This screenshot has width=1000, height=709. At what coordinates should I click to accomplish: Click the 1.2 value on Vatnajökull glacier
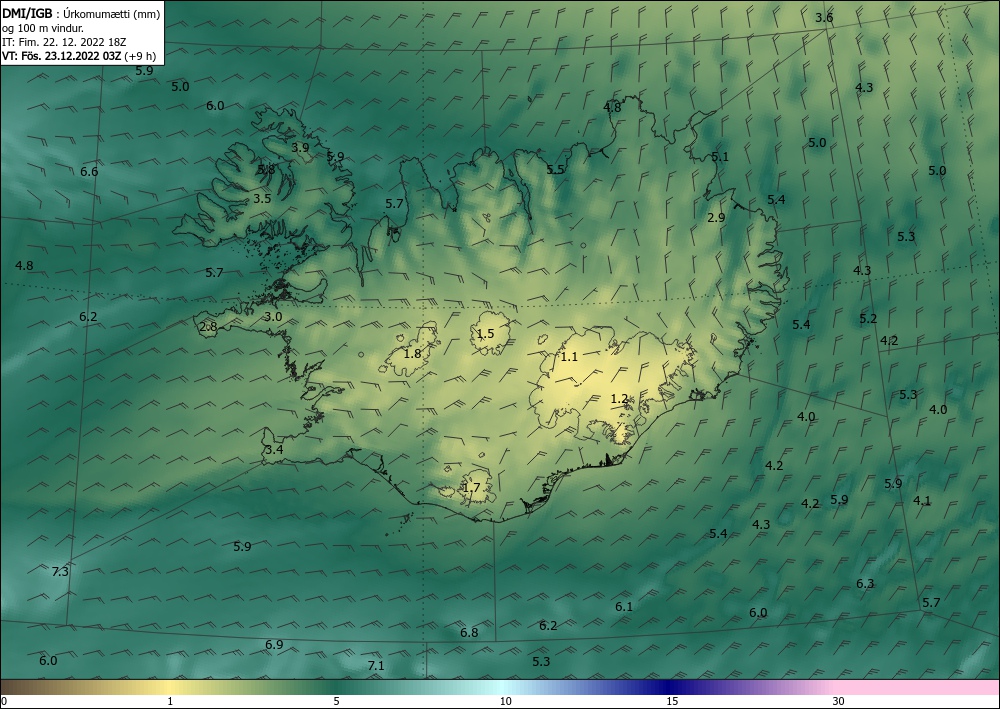pyautogui.click(x=619, y=398)
